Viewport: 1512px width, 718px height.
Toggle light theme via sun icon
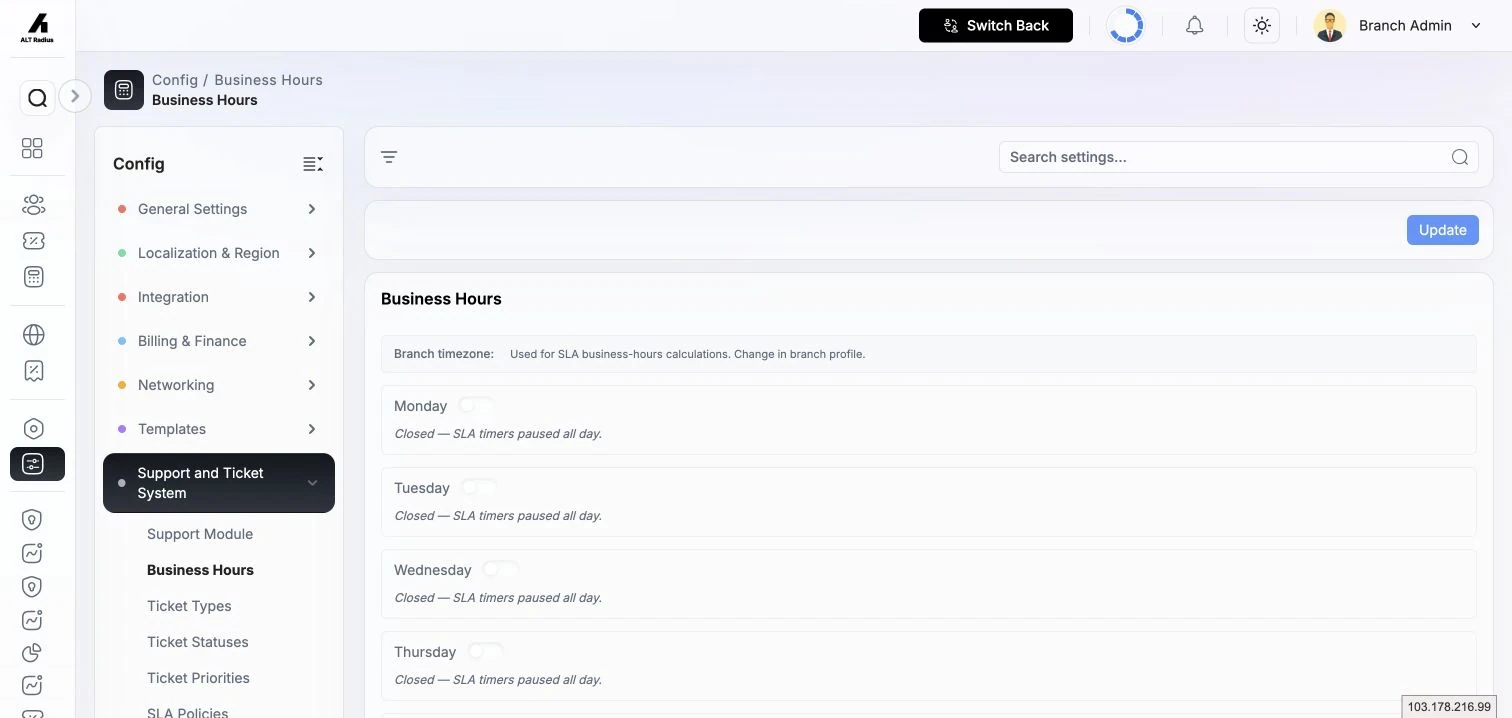1262,26
